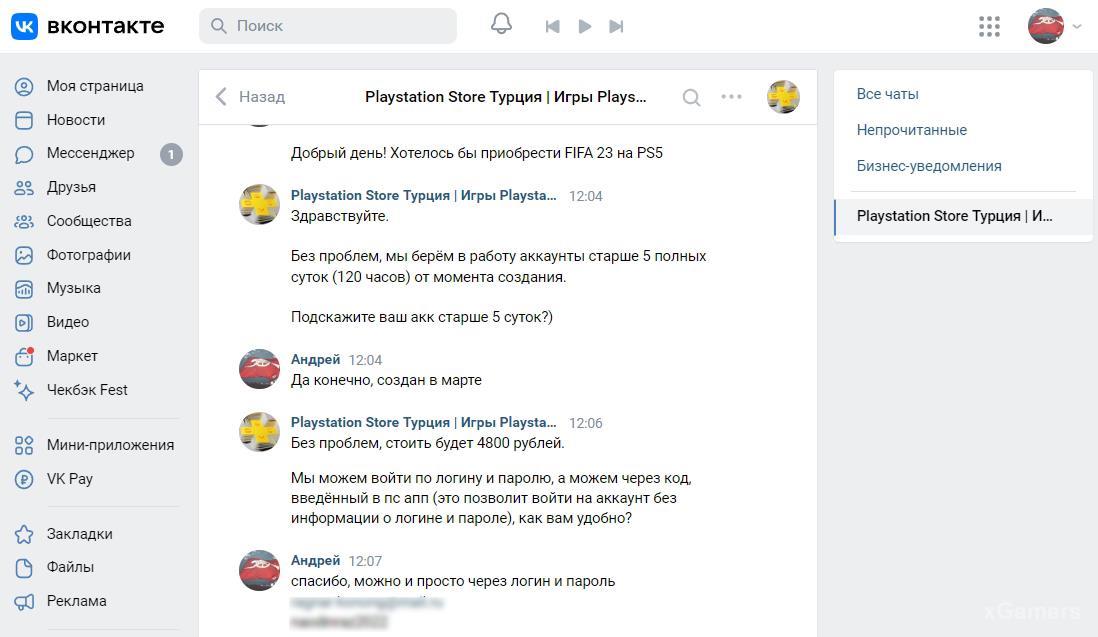Select message 'Да конечно, создан в марте'
This screenshot has width=1098, height=637.
(x=387, y=380)
